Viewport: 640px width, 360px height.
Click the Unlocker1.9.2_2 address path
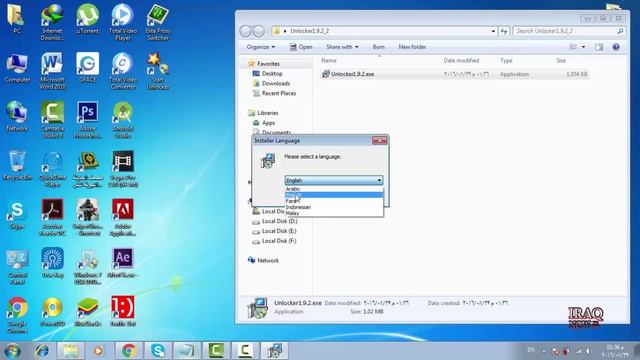pyautogui.click(x=309, y=31)
